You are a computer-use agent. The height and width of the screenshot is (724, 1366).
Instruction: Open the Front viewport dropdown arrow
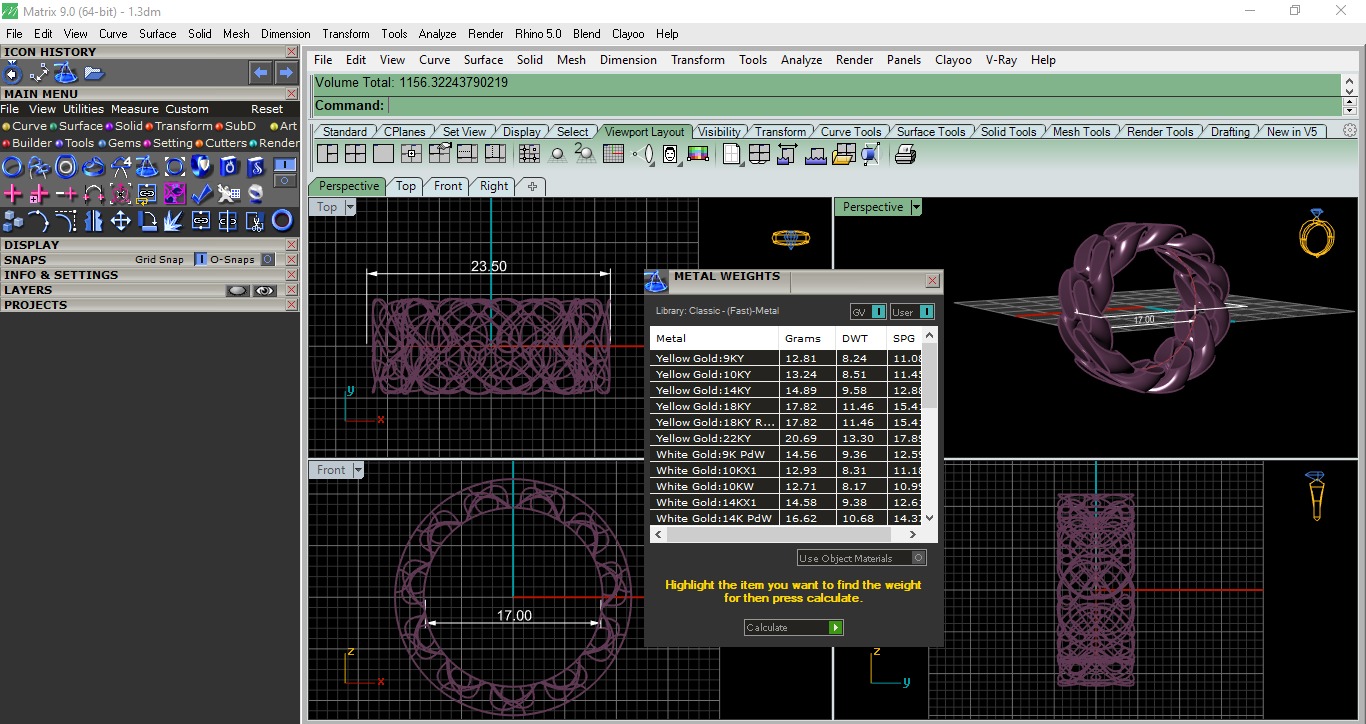click(358, 470)
